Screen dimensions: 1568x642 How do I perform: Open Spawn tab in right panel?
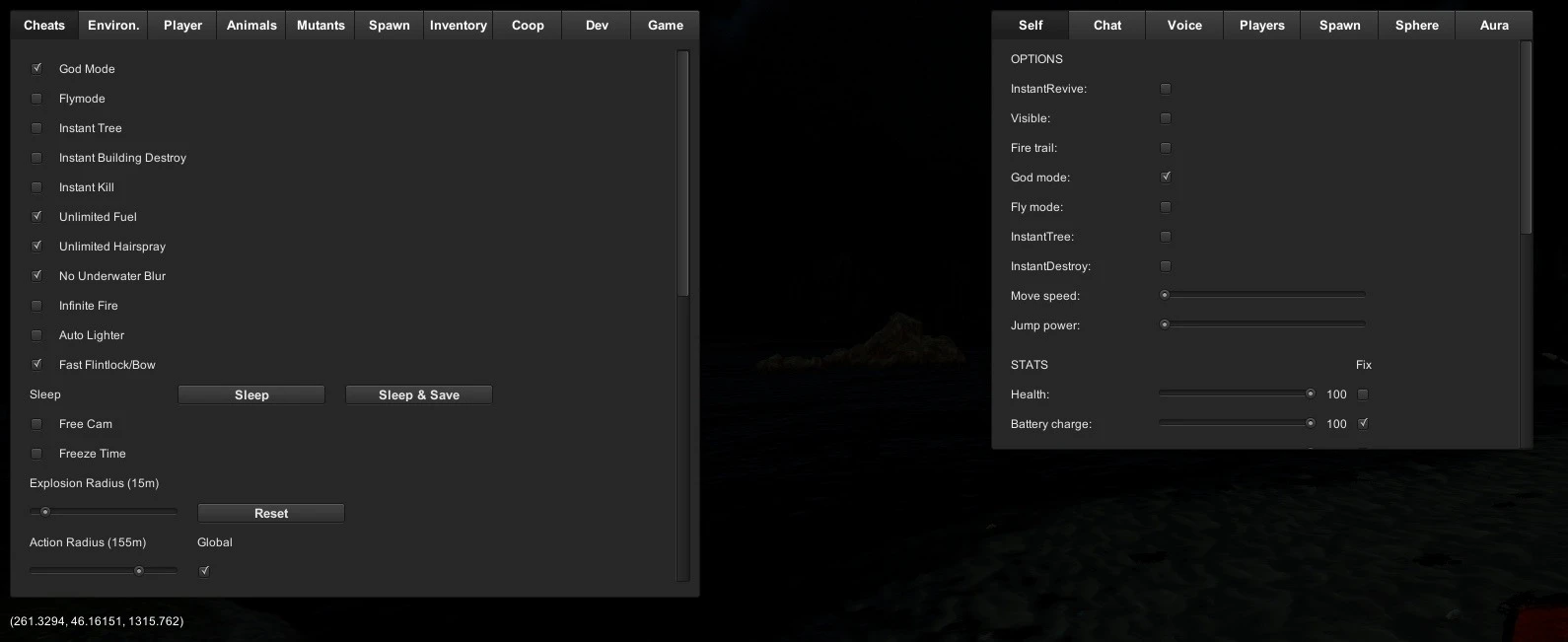tap(1339, 26)
